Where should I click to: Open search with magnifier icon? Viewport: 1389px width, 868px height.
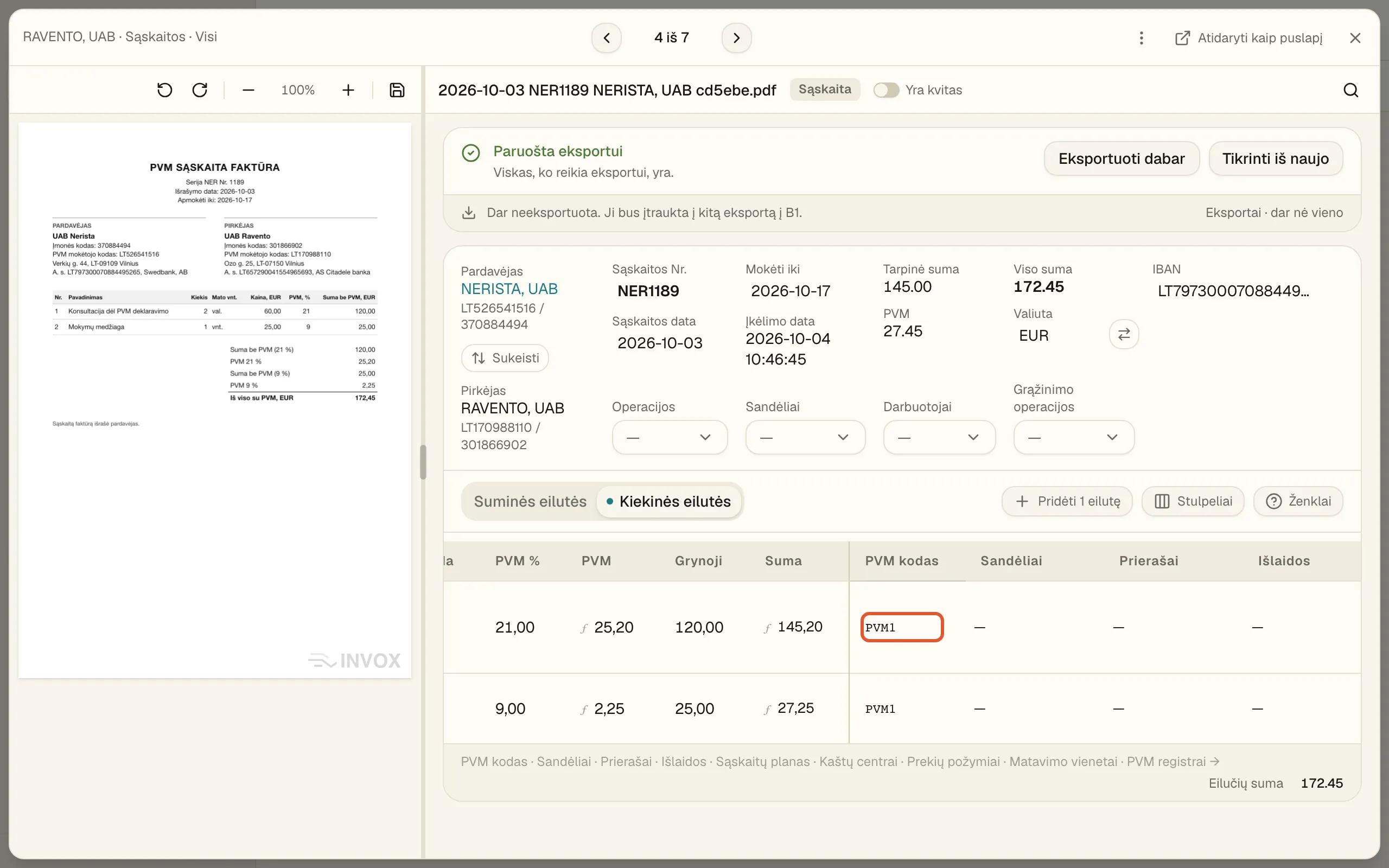[1350, 90]
